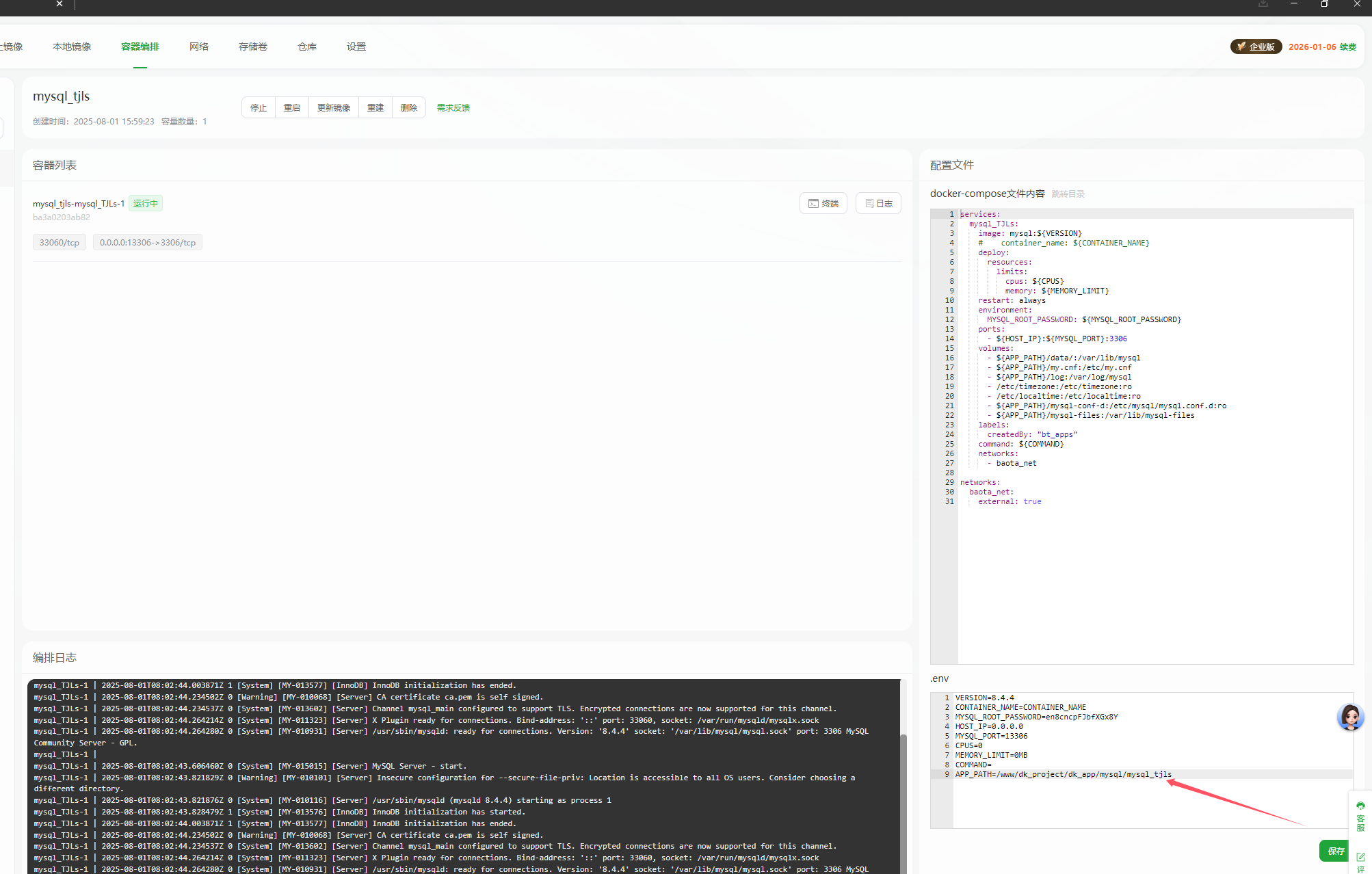Click the 更新镜像 button

click(334, 108)
